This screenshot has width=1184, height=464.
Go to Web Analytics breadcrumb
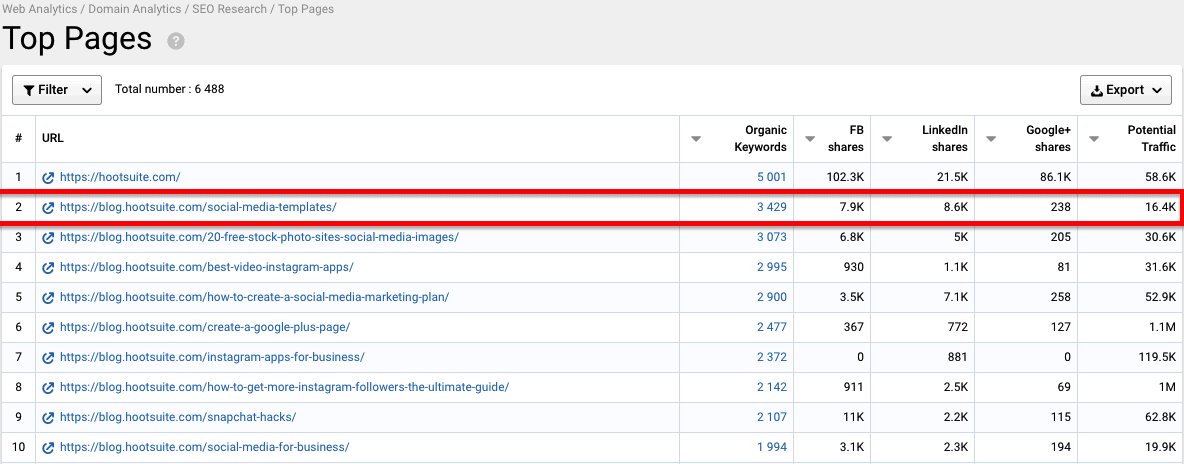pos(39,9)
